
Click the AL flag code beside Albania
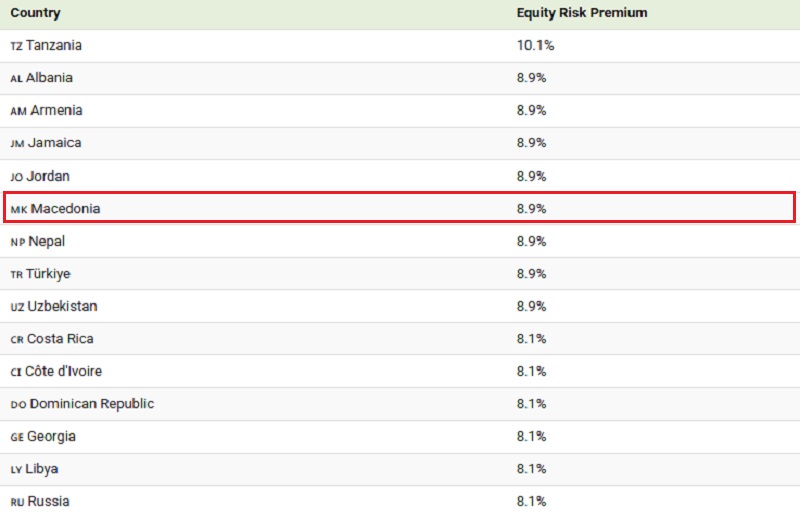[x=16, y=78]
